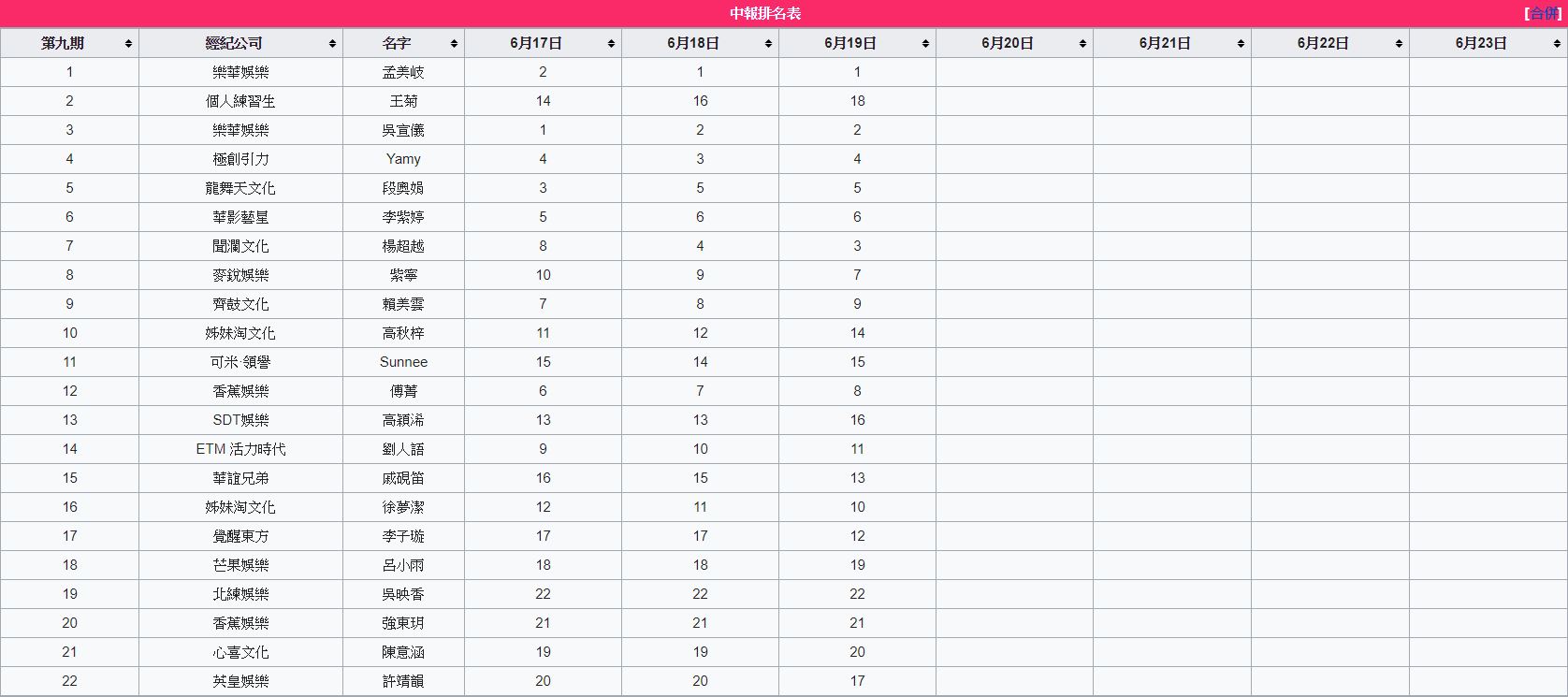The image size is (1568, 697).
Task: Sort by 名字 column using arrows
Action: point(454,44)
